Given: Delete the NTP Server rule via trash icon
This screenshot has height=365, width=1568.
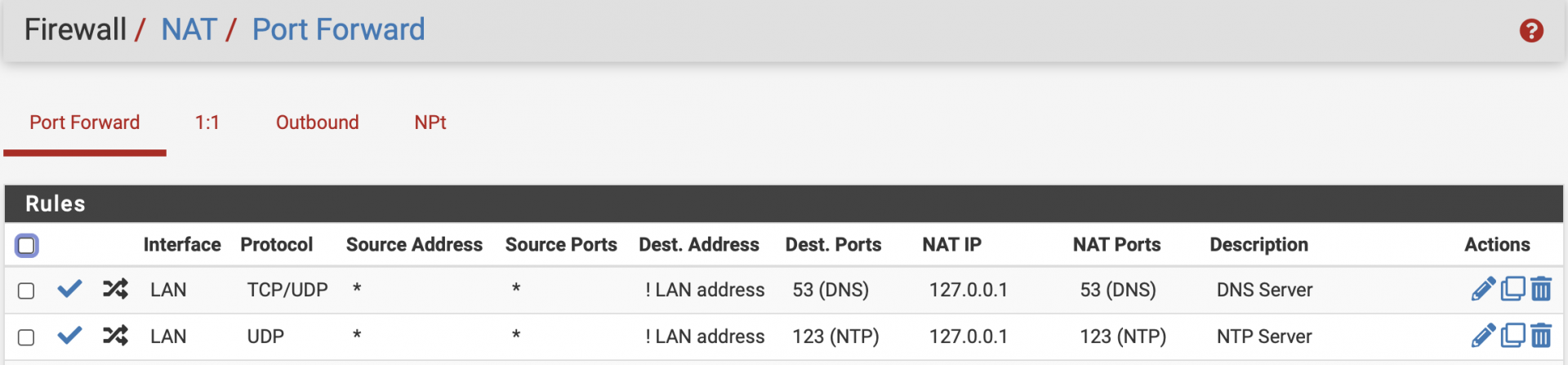Looking at the screenshot, I should [x=1541, y=336].
